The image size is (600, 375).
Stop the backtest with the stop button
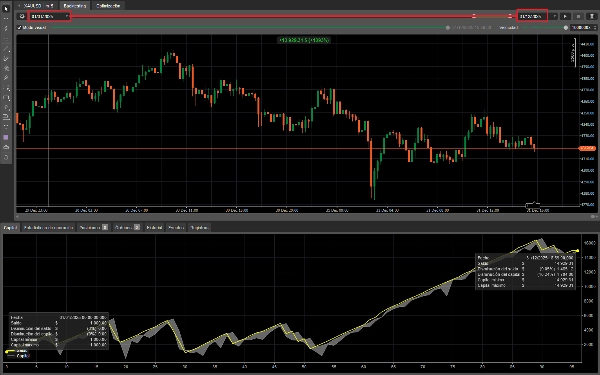point(578,16)
